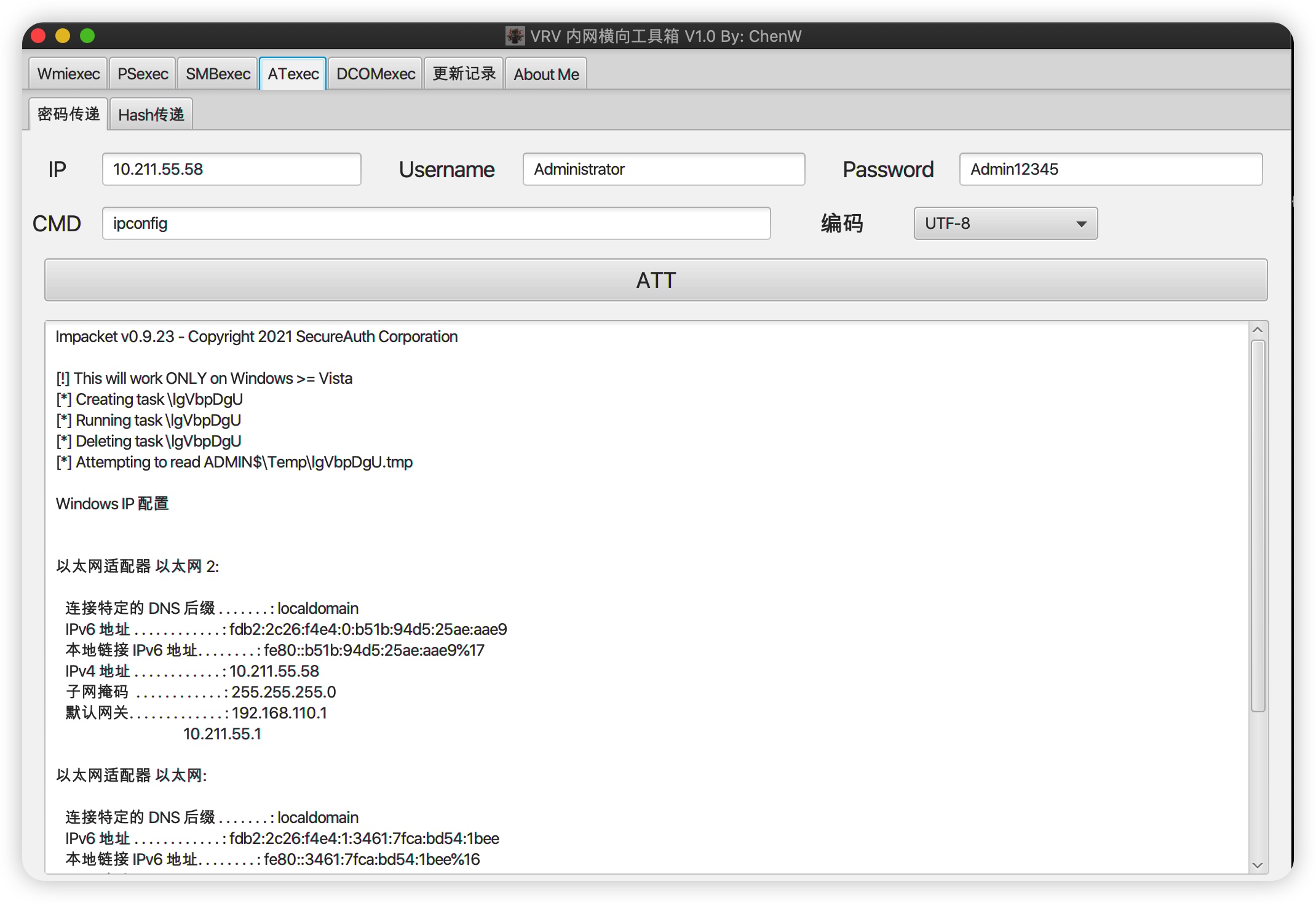Screen dimensions: 1316x903
Task: Click the scrollbar up arrow in output
Action: [1258, 330]
